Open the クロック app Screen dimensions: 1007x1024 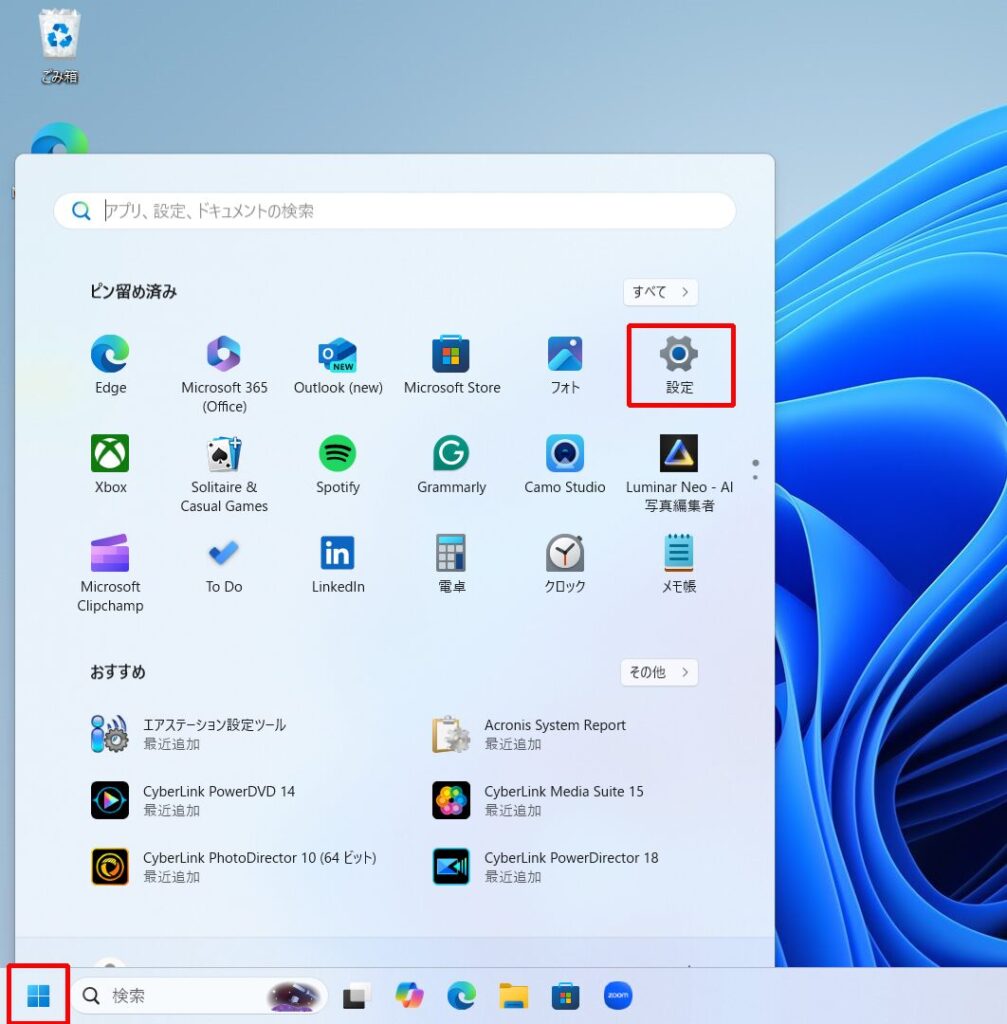565,564
